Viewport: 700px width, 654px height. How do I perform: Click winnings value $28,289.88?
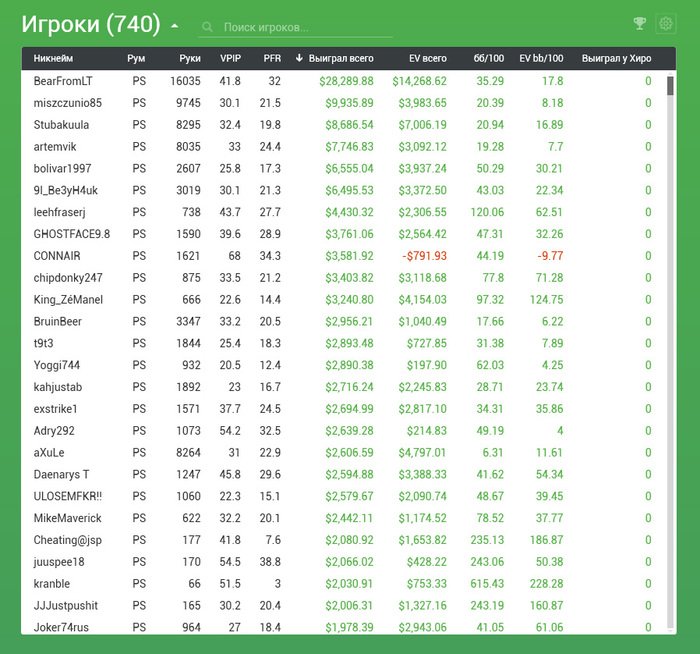coord(346,81)
